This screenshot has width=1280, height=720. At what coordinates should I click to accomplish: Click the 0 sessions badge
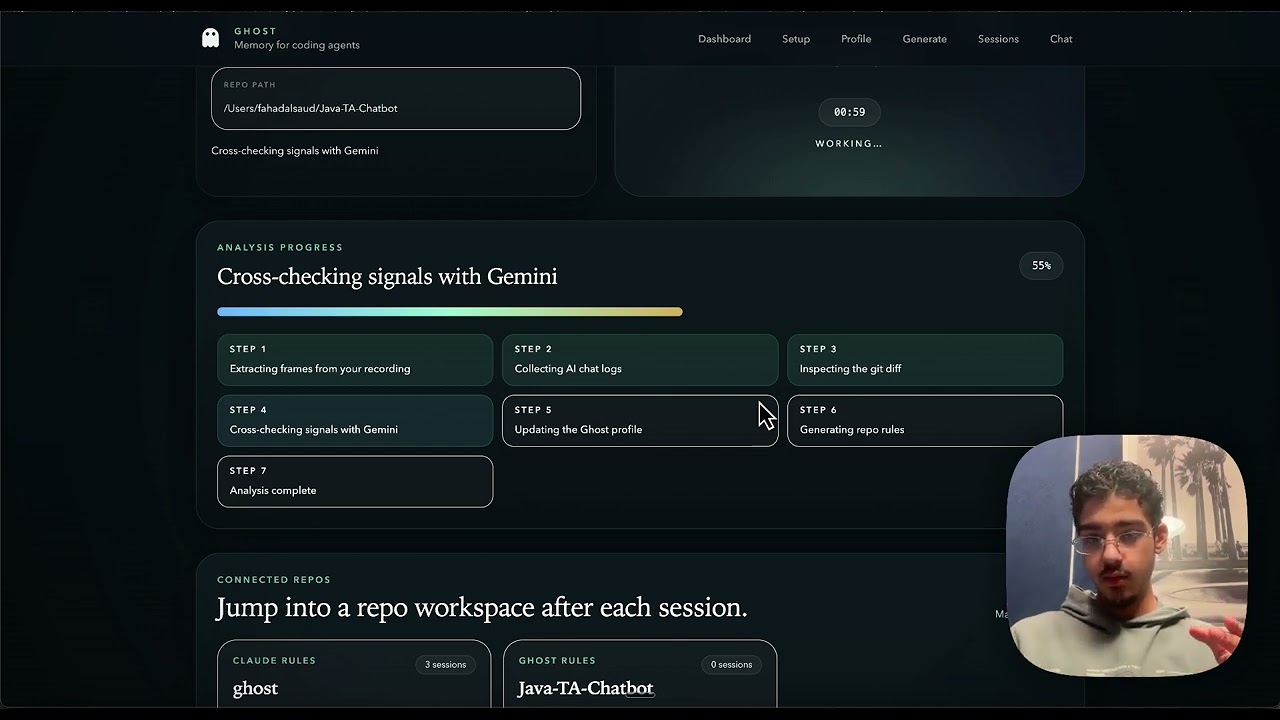pyautogui.click(x=731, y=665)
